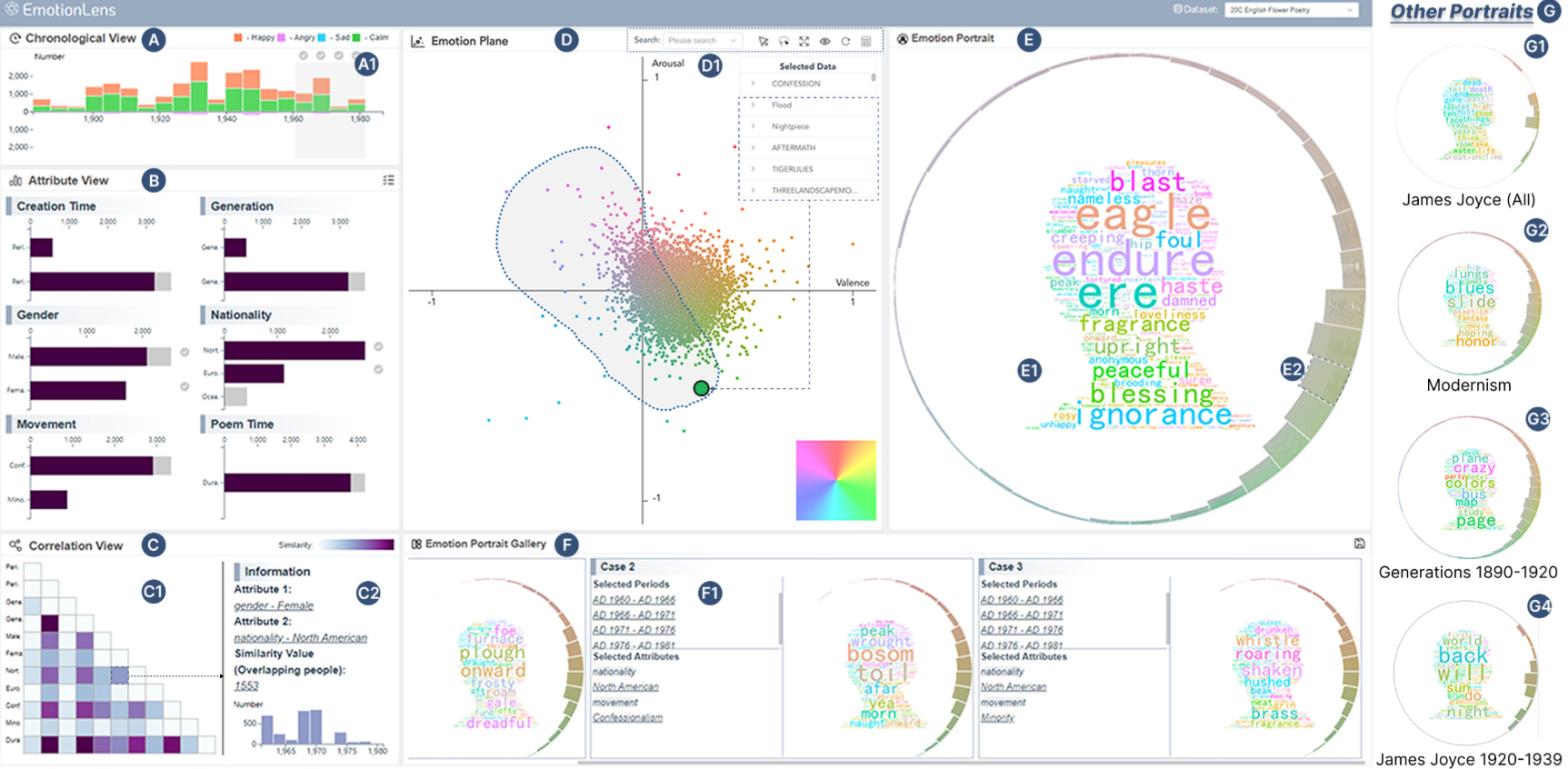
Task: Select the Nightpiece item in Selected Data
Action: (x=790, y=126)
